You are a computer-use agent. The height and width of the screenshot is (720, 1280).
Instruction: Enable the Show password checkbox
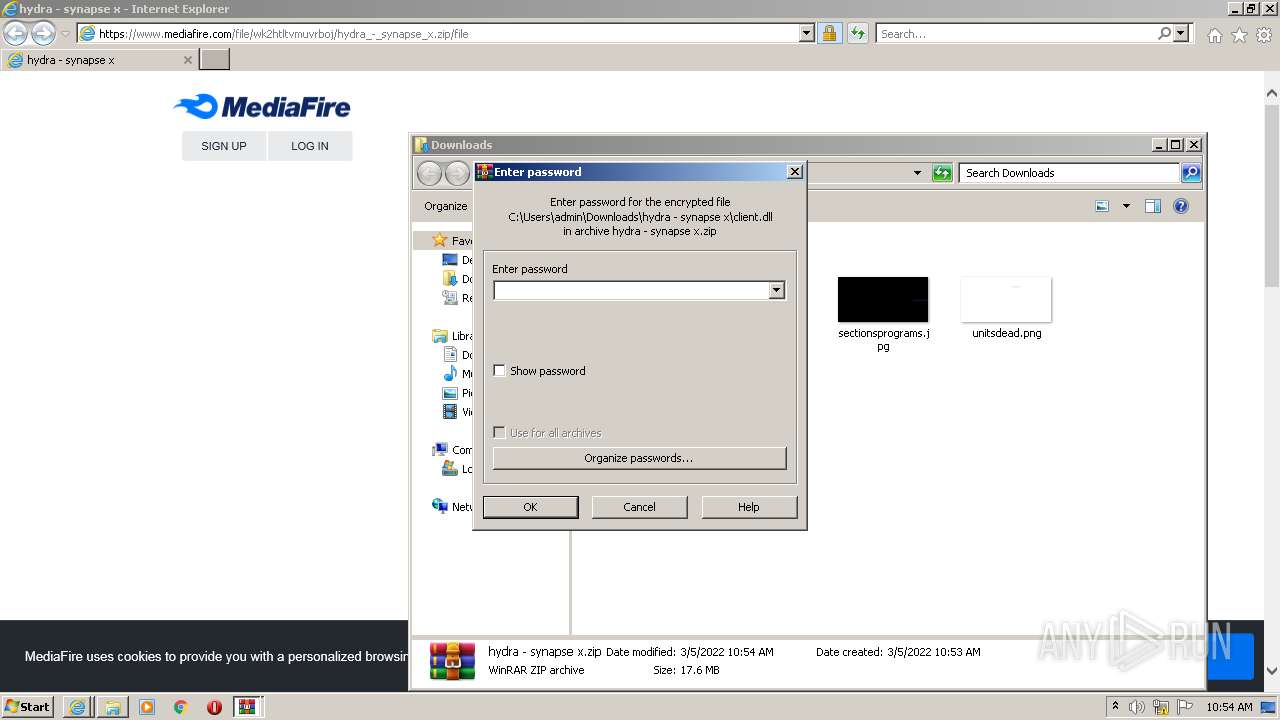[x=500, y=371]
